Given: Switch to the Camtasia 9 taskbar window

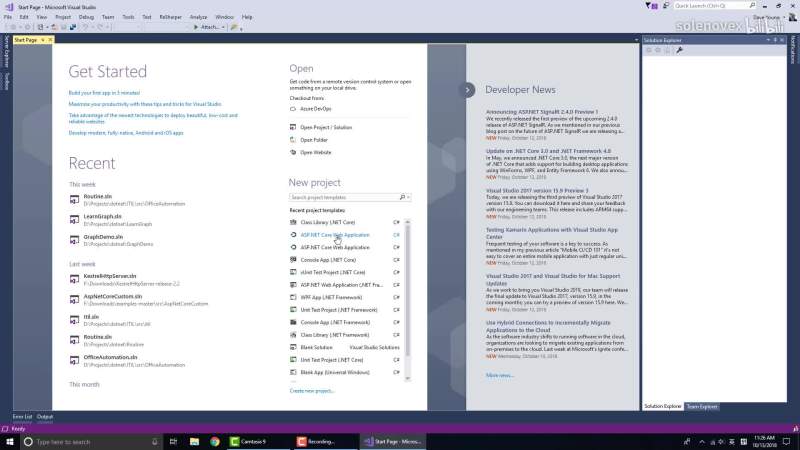Looking at the screenshot, I should pyautogui.click(x=259, y=442).
